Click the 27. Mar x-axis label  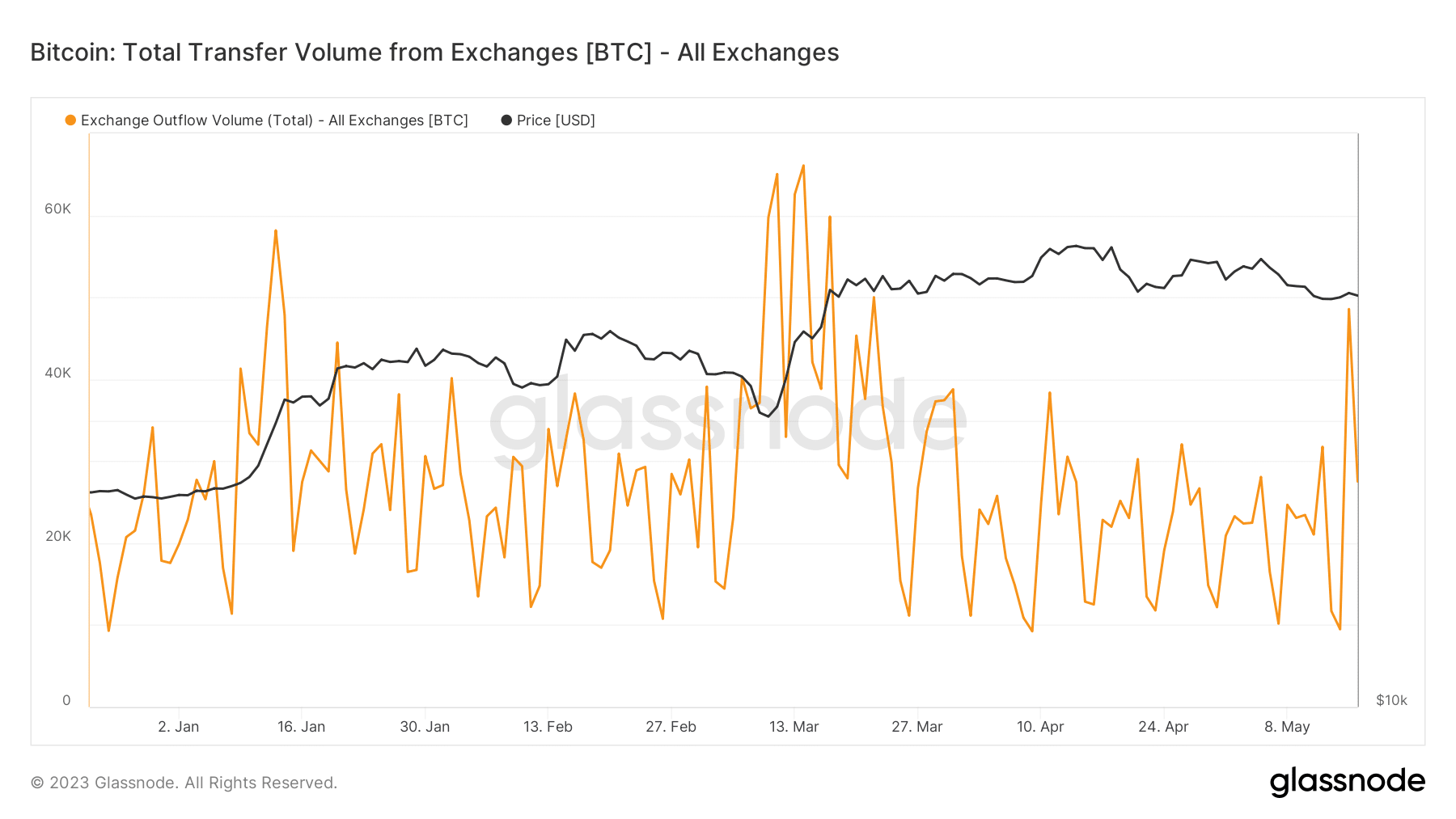[x=917, y=727]
